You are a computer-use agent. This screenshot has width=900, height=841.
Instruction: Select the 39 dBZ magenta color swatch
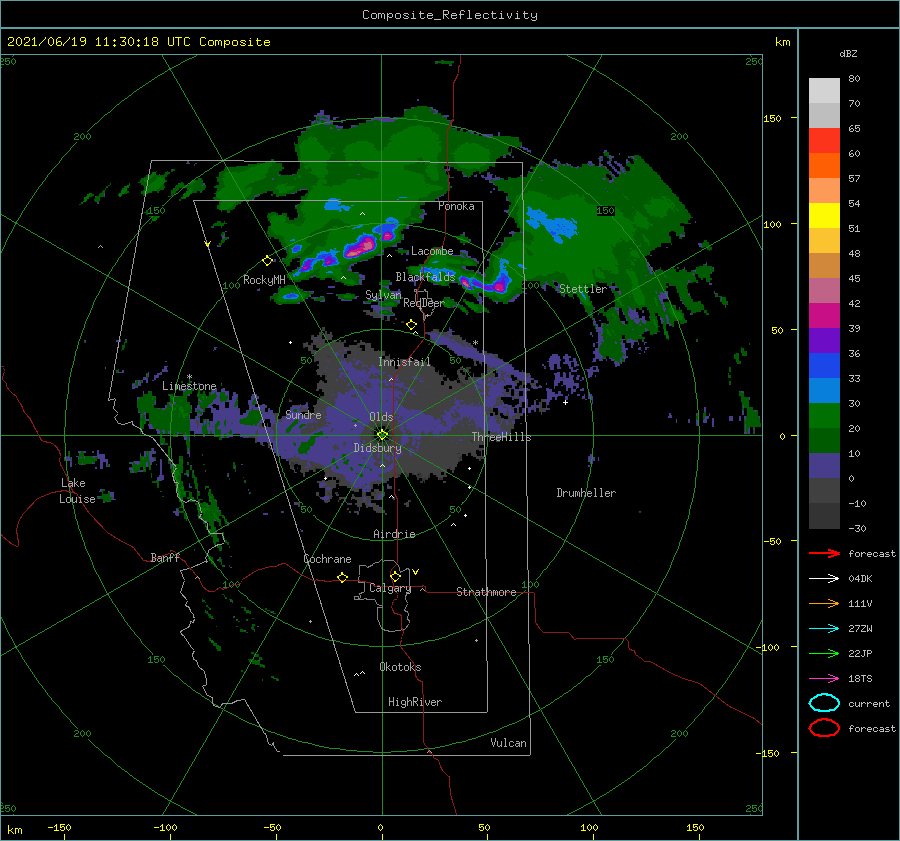pos(824,315)
